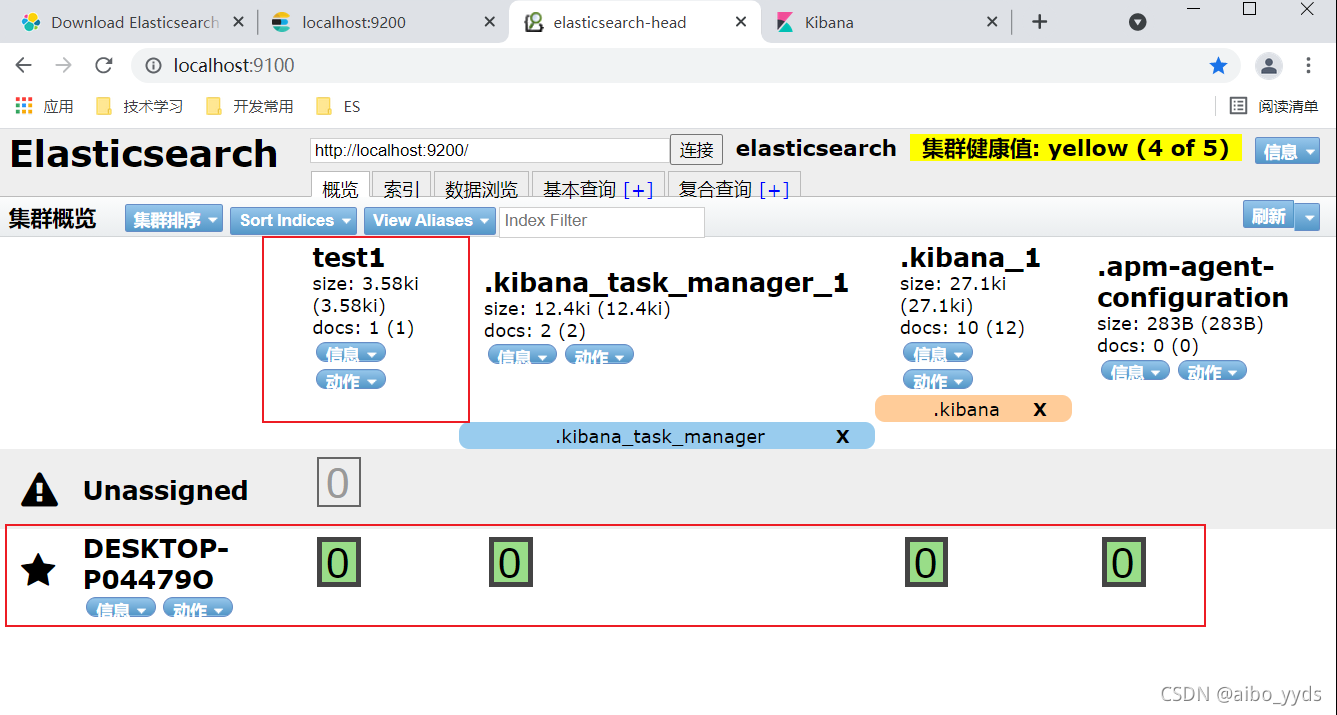
Task: Open 信息 dropdown for test1 index
Action: (x=351, y=353)
